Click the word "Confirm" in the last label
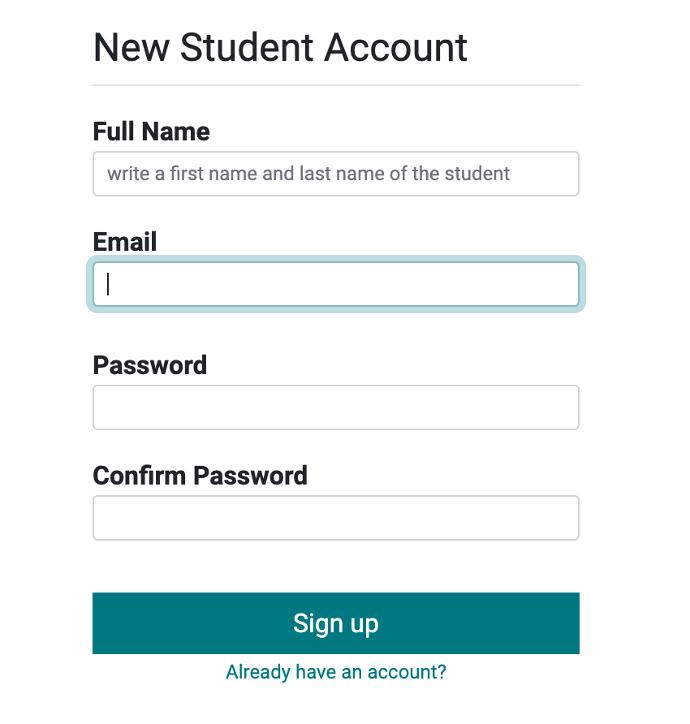This screenshot has height=724, width=690. tap(139, 476)
